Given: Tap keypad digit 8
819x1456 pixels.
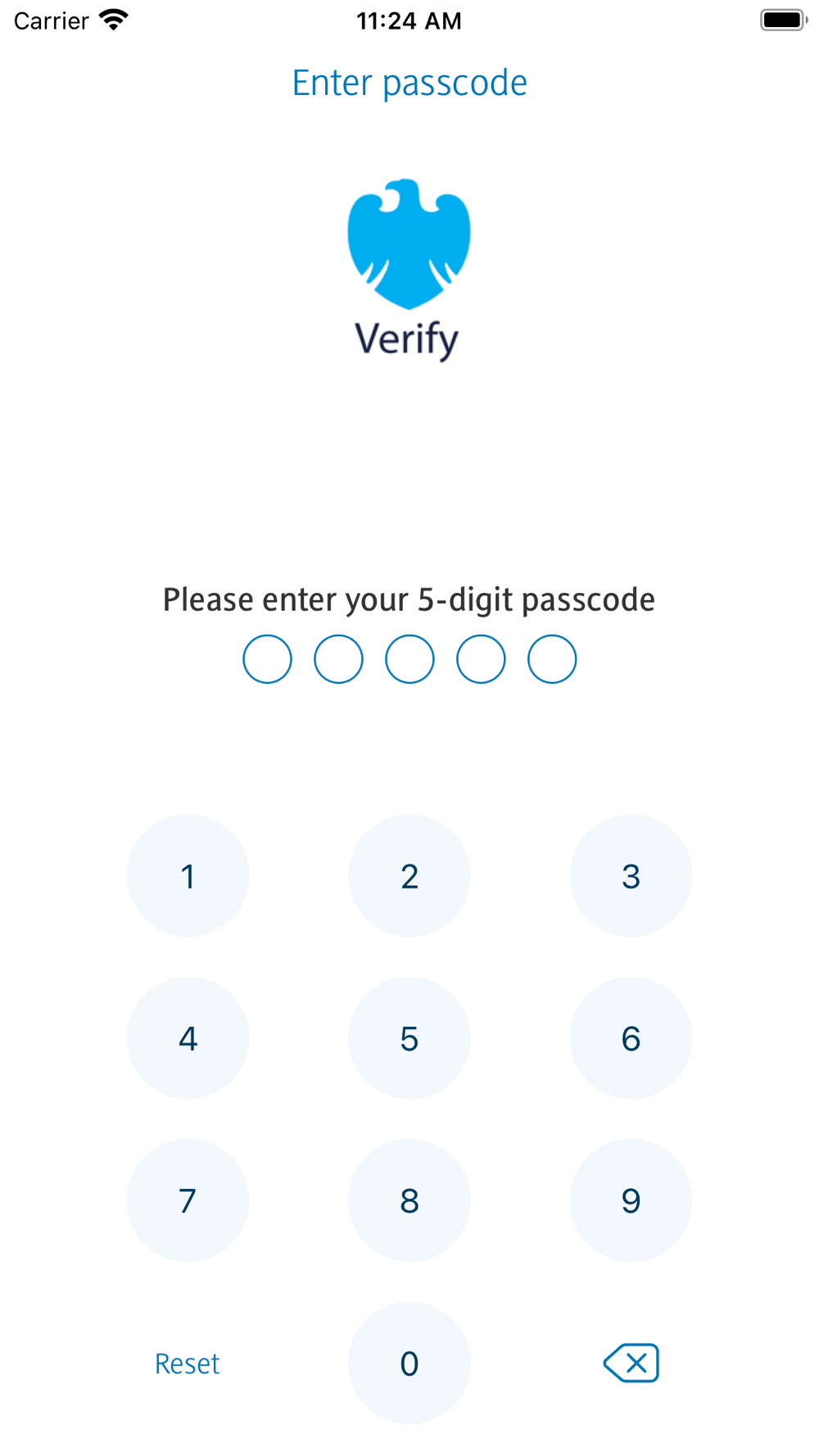Looking at the screenshot, I should pyautogui.click(x=409, y=1200).
